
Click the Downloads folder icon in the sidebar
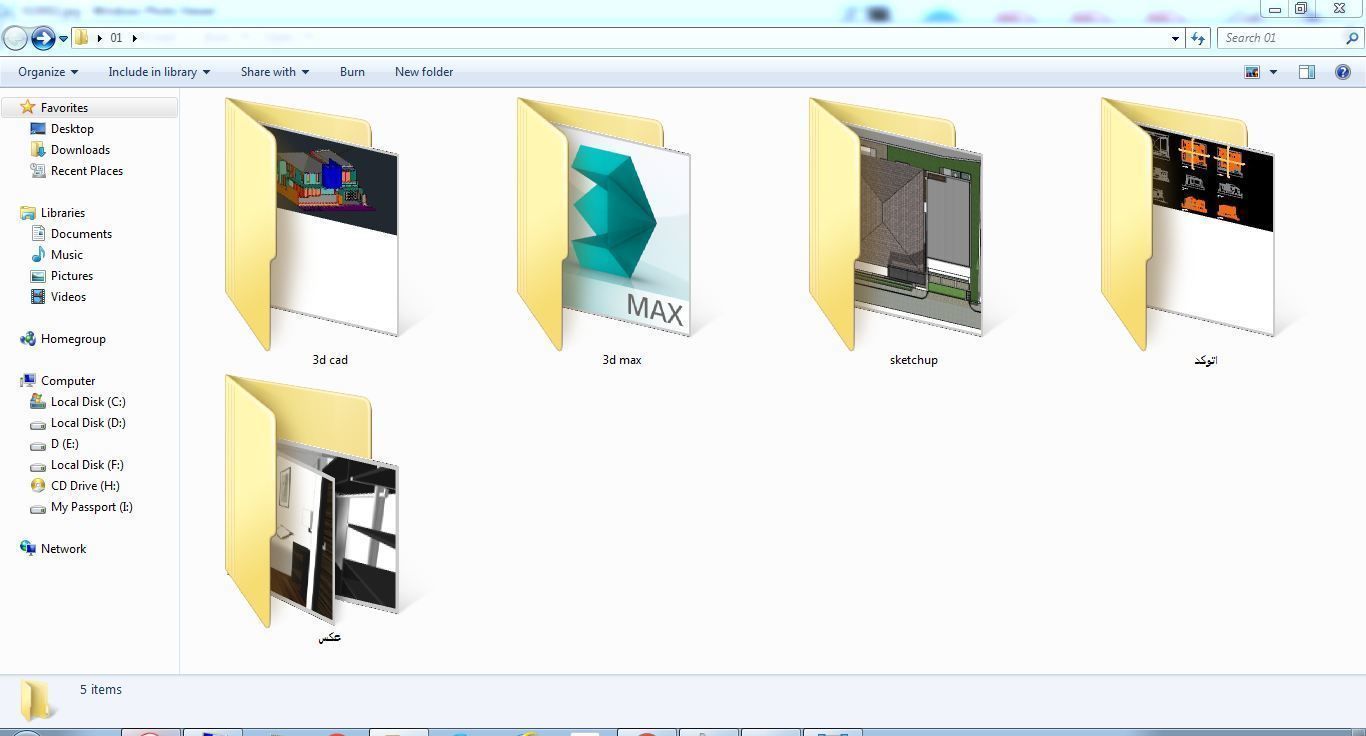pos(38,150)
